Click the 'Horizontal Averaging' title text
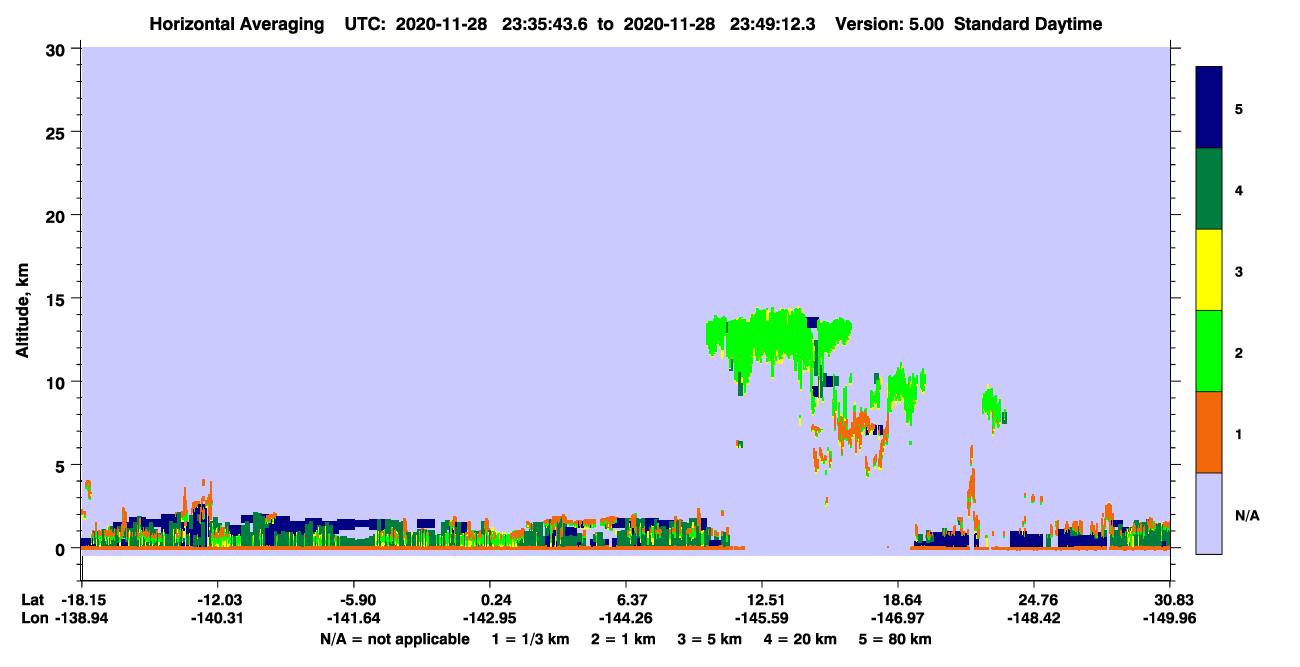The height and width of the screenshot is (667, 1300). coord(236,24)
